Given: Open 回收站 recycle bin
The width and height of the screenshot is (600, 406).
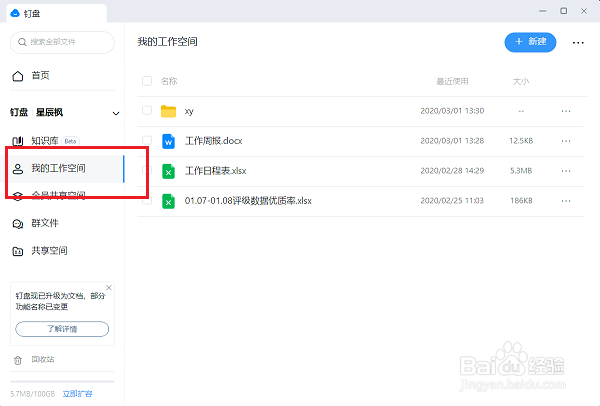Looking at the screenshot, I should [x=43, y=360].
